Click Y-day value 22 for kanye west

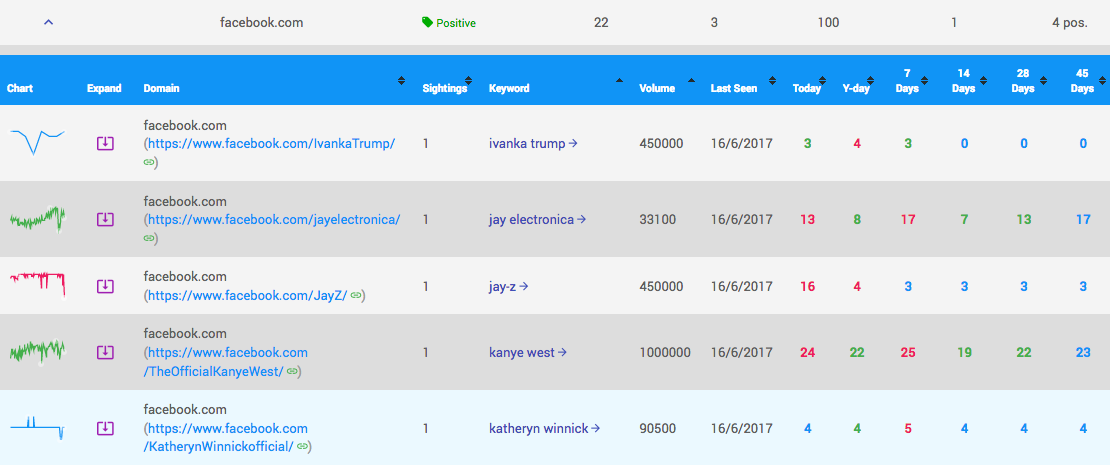click(857, 352)
